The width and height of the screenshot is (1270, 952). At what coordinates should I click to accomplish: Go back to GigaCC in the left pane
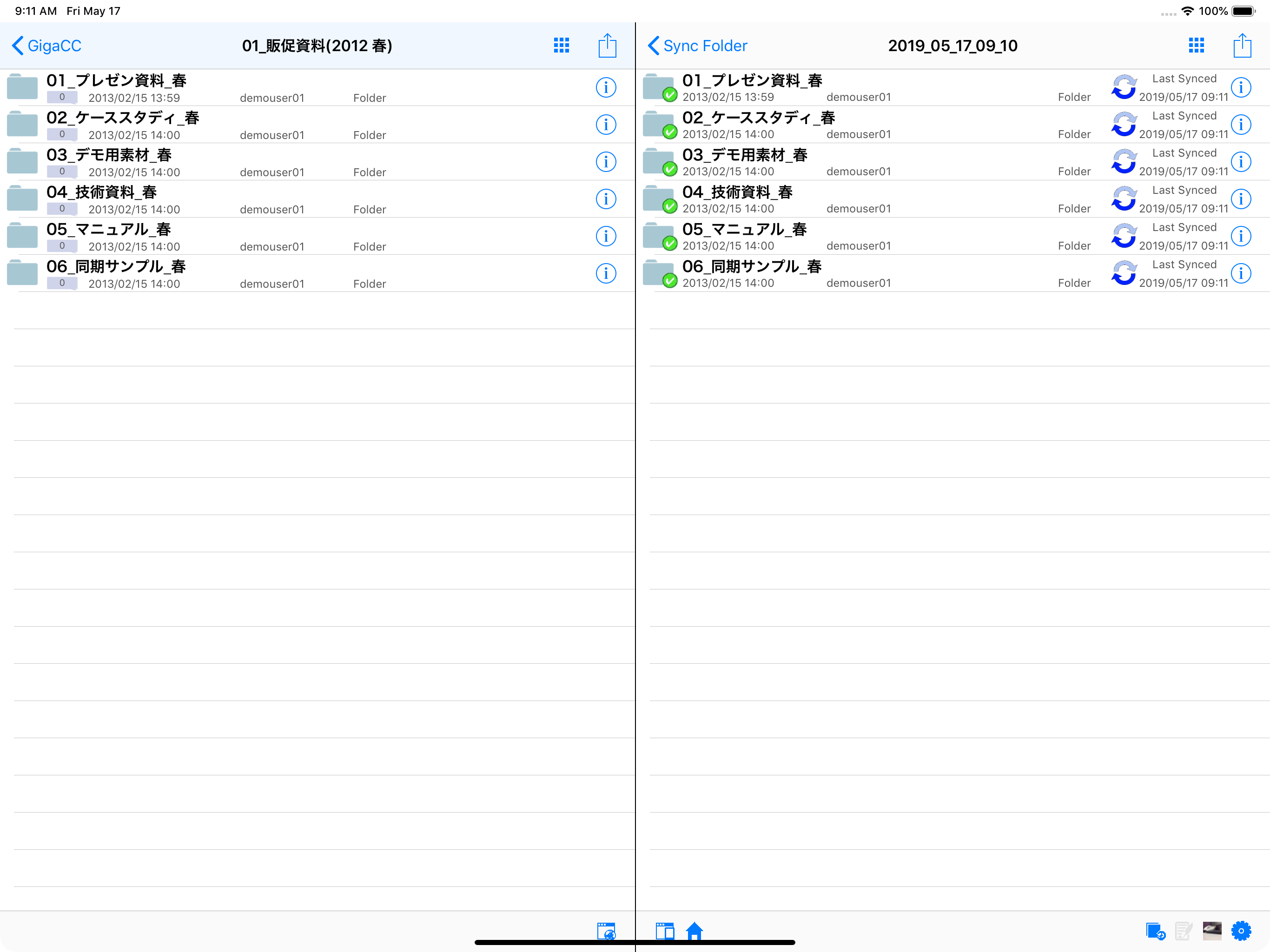46,46
